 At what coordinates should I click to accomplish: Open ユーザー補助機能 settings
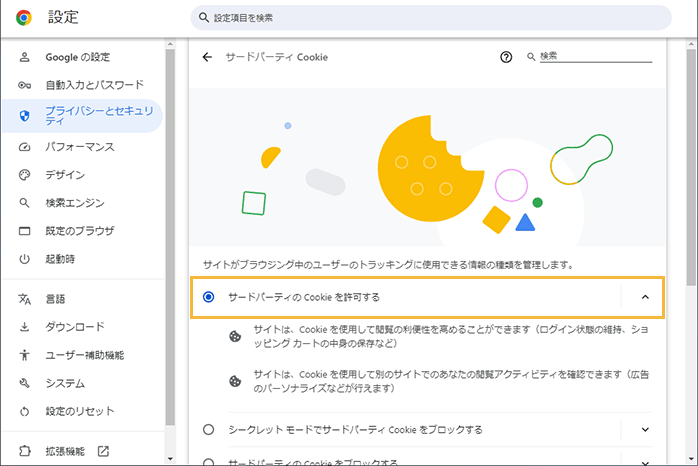point(83,355)
